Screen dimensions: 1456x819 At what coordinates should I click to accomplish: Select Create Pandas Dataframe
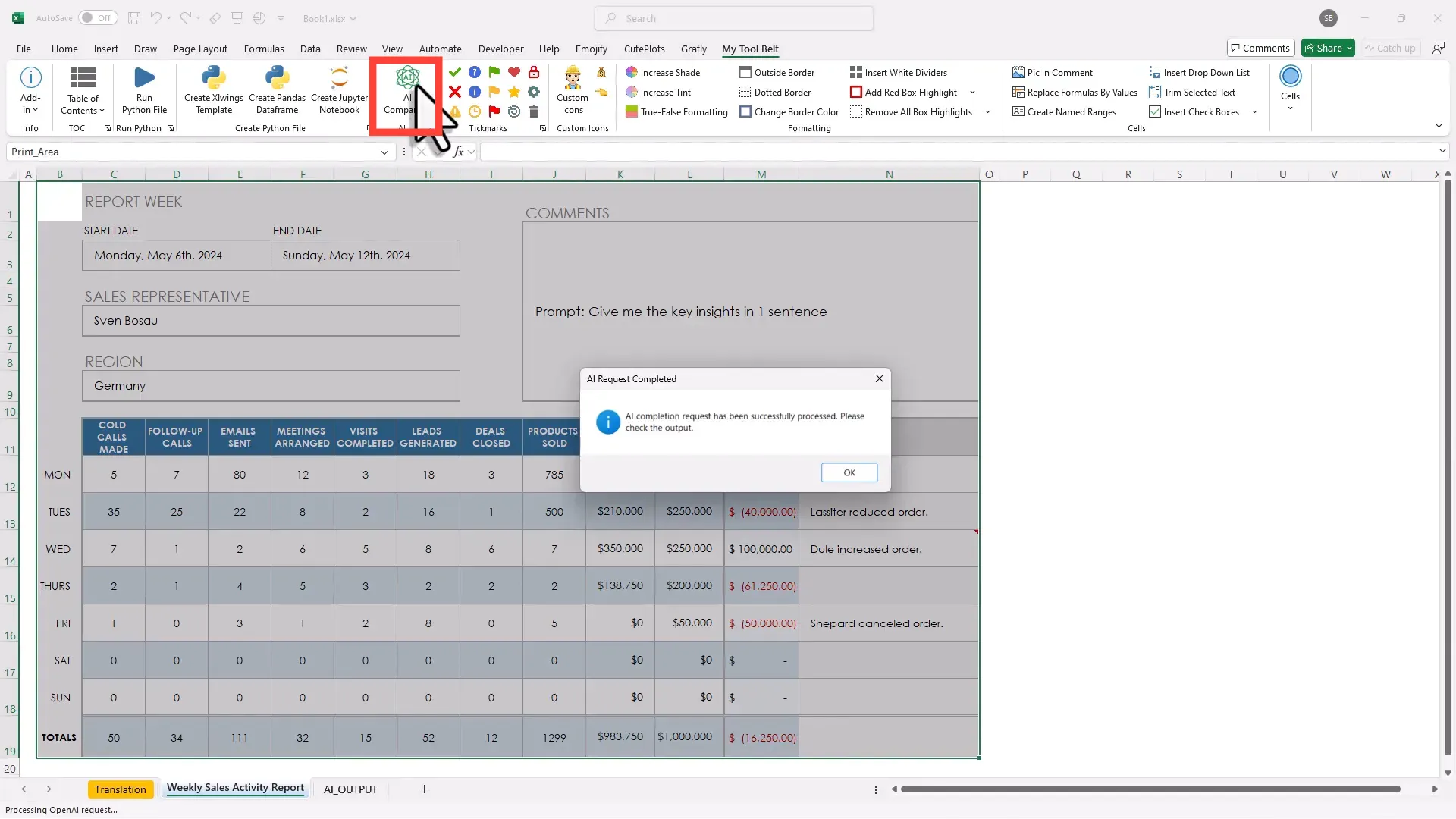pos(277,89)
